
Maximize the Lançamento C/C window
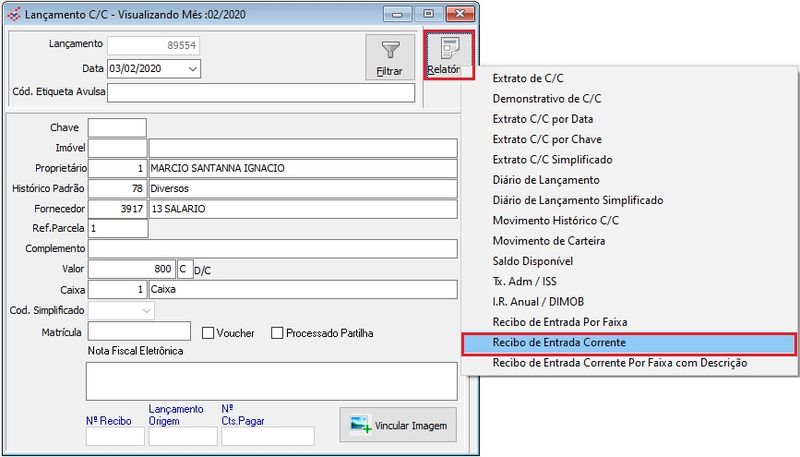[429, 14]
